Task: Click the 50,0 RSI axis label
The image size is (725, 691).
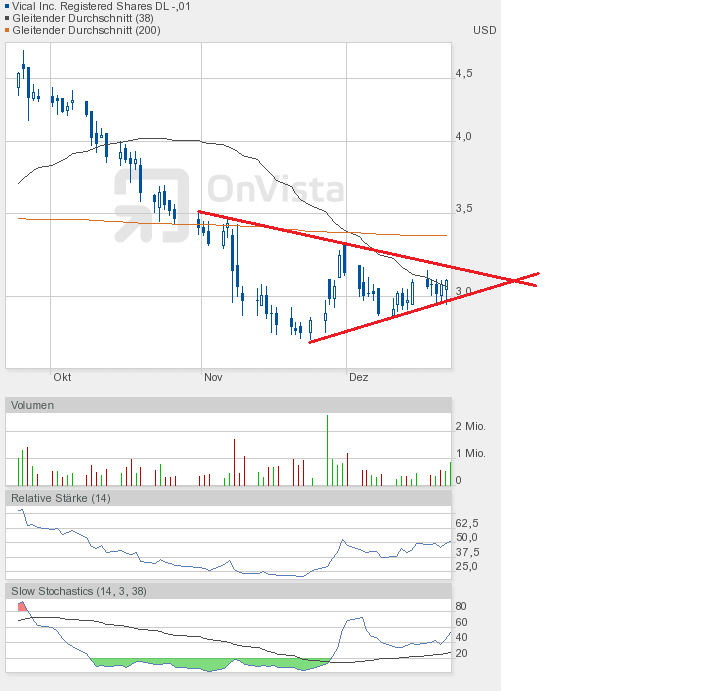Action: (467, 537)
